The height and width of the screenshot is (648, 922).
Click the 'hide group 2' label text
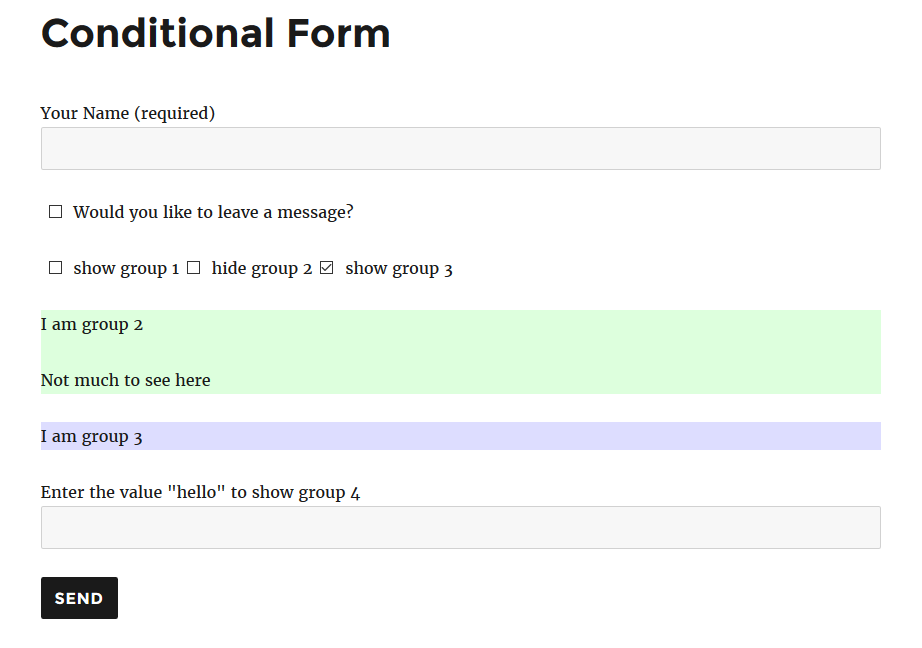point(262,269)
